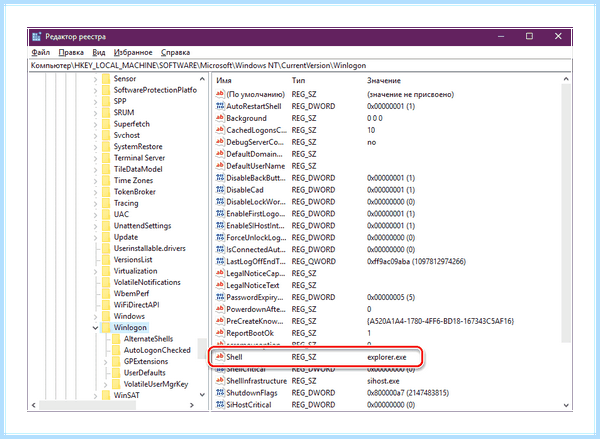Select the AutoLogonChecked subkey
This screenshot has width=600, height=439.
[x=157, y=350]
